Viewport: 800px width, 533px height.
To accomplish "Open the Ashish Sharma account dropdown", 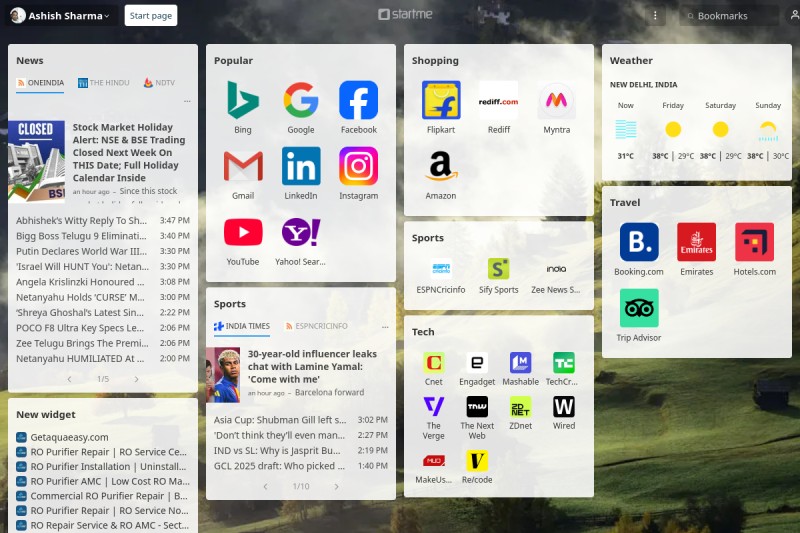I will 60,16.
